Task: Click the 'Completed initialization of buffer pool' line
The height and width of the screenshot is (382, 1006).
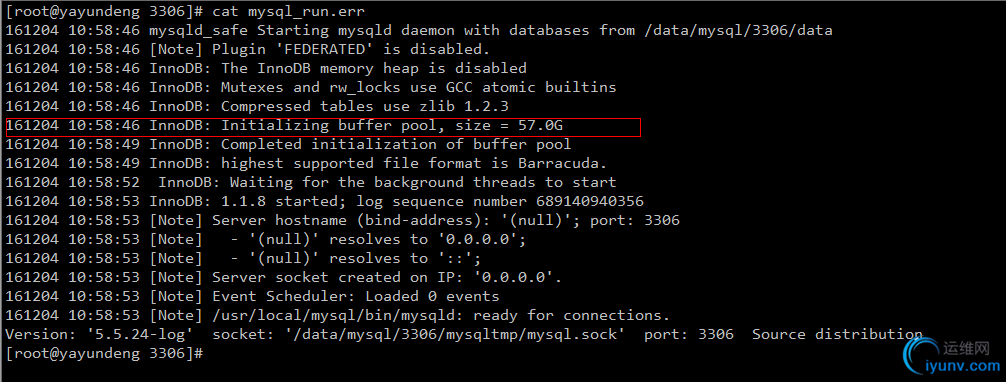Action: (288, 144)
